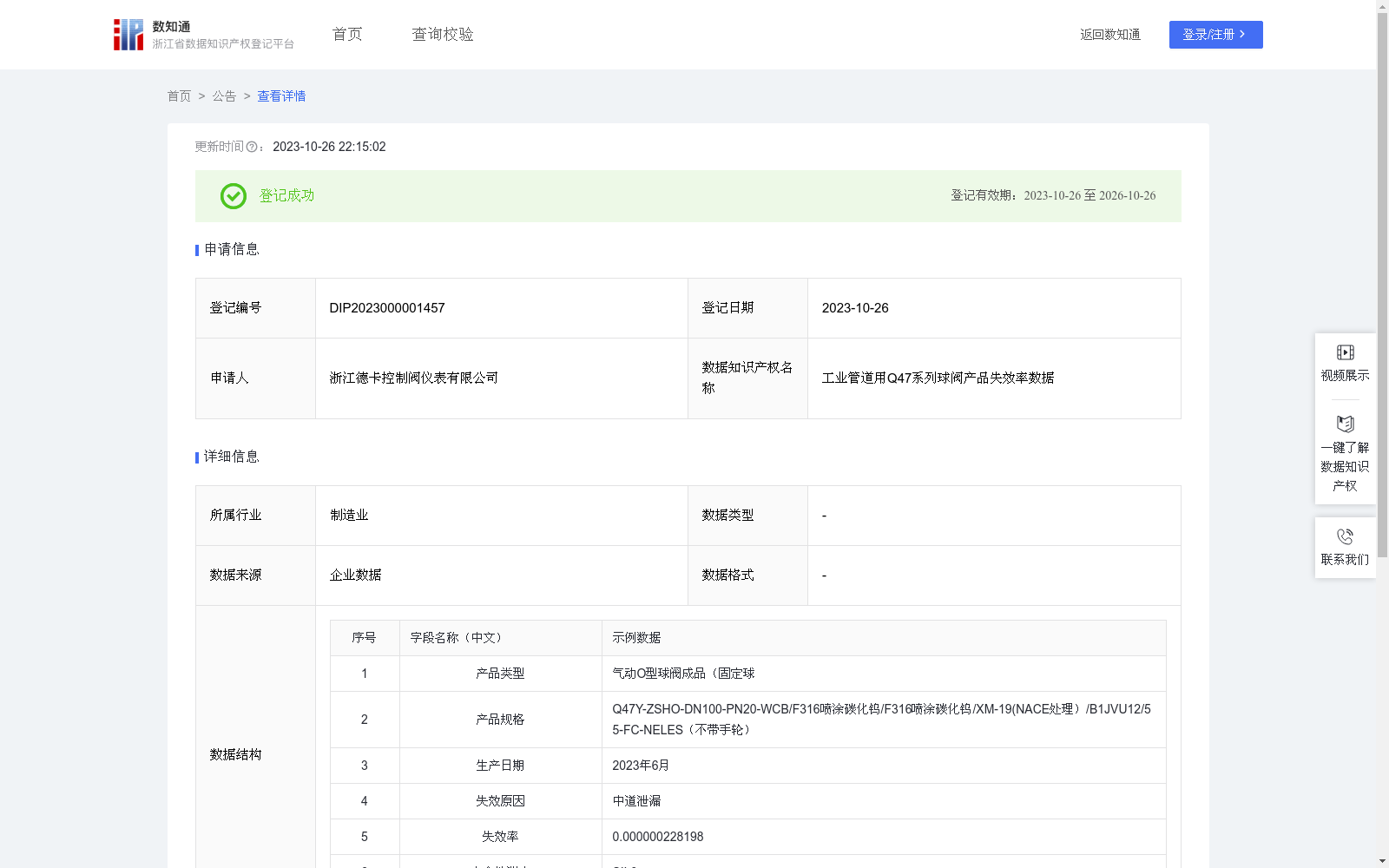
Task: Open the 查询校验 navigation tab
Action: 443,35
